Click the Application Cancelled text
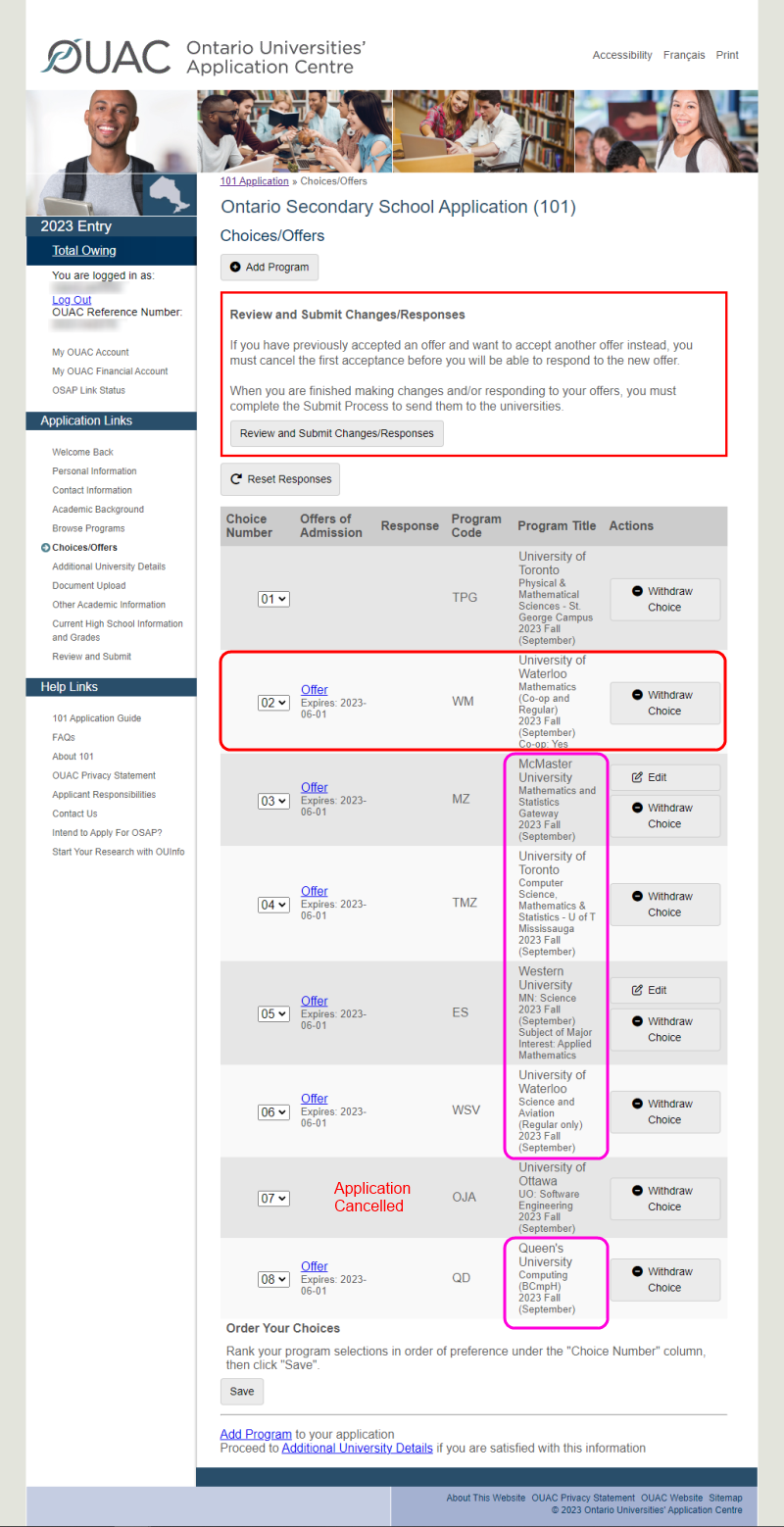Viewport: 784px width, 1527px height. [x=371, y=1197]
